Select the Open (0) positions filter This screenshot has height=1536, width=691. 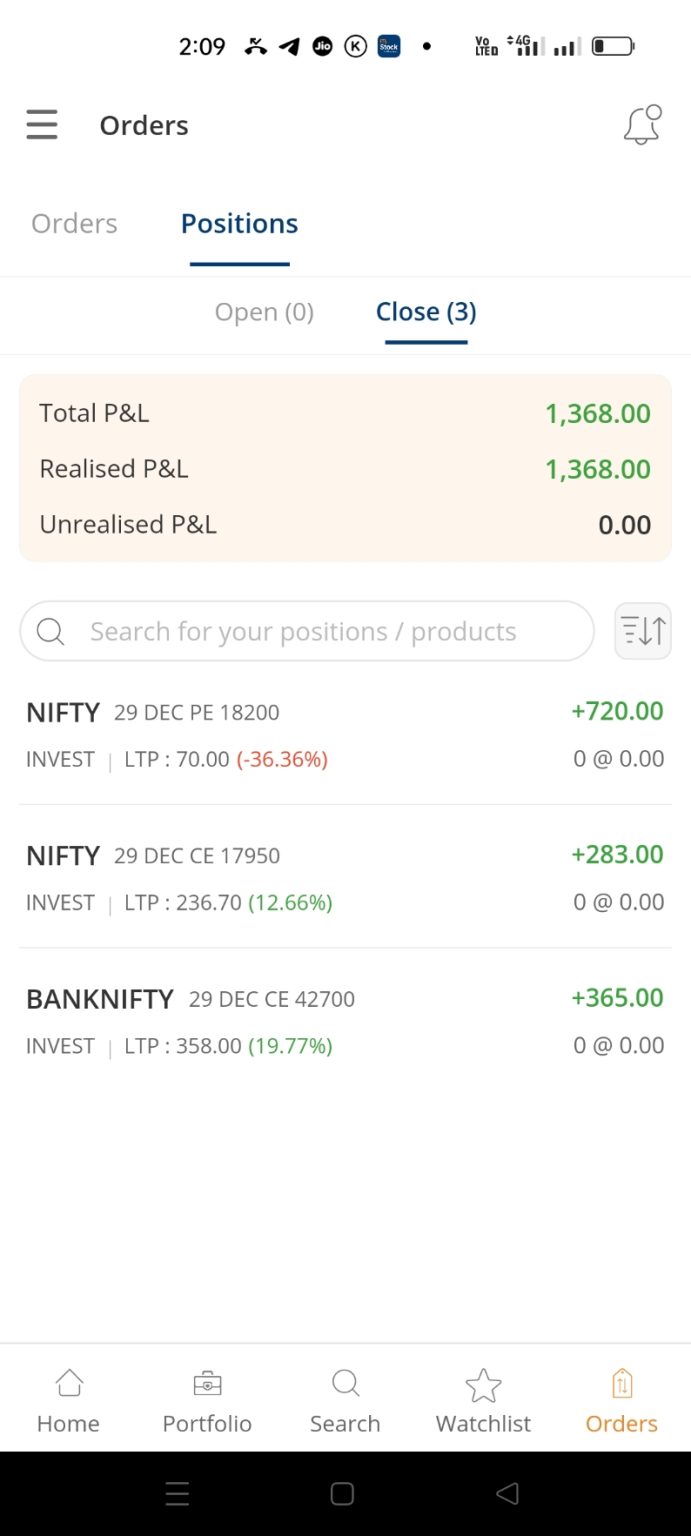point(264,311)
